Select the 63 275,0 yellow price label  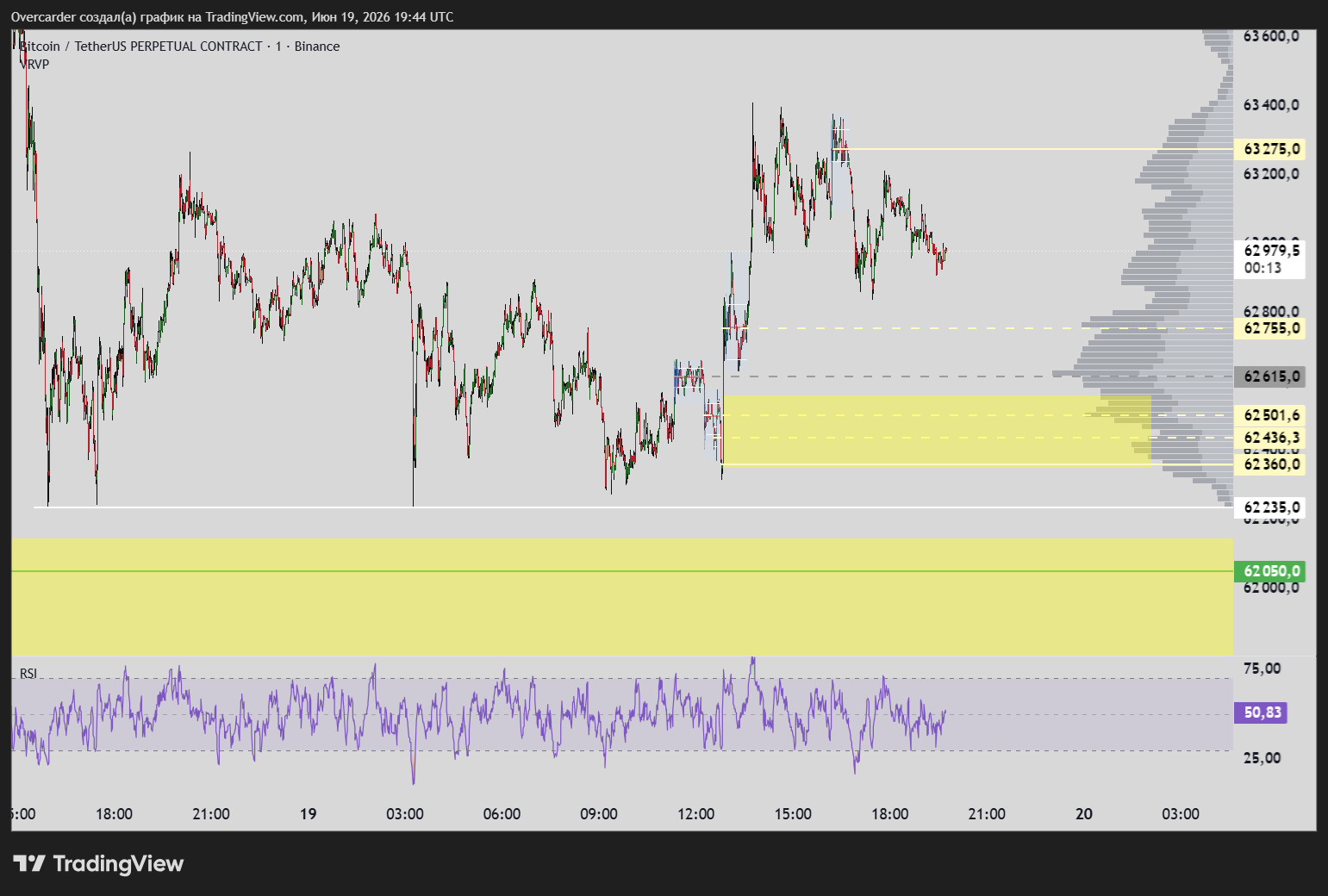point(1269,149)
